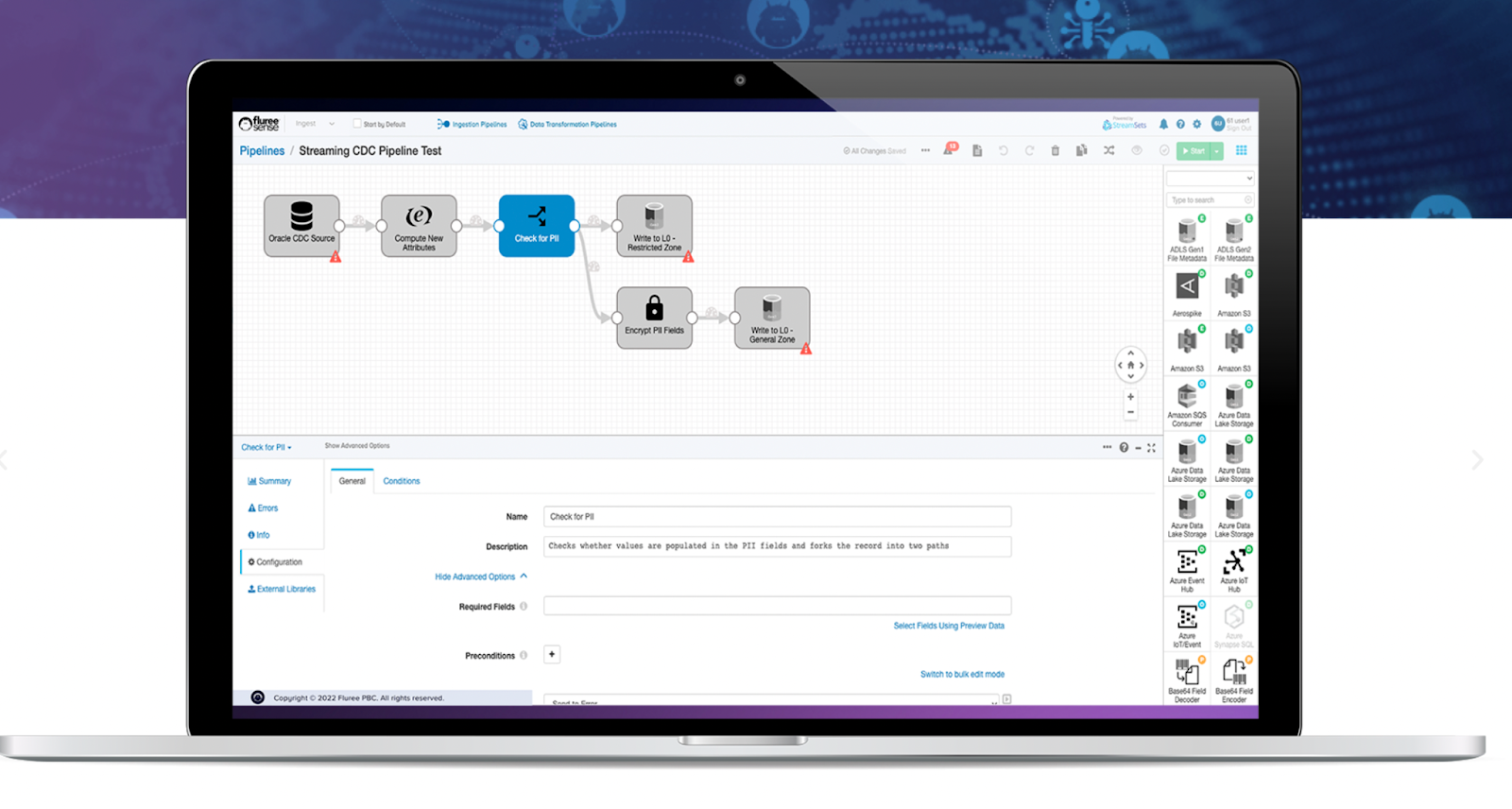The image size is (1512, 809).
Task: Add the Amazon SQS Consumer stage
Action: 1187,404
